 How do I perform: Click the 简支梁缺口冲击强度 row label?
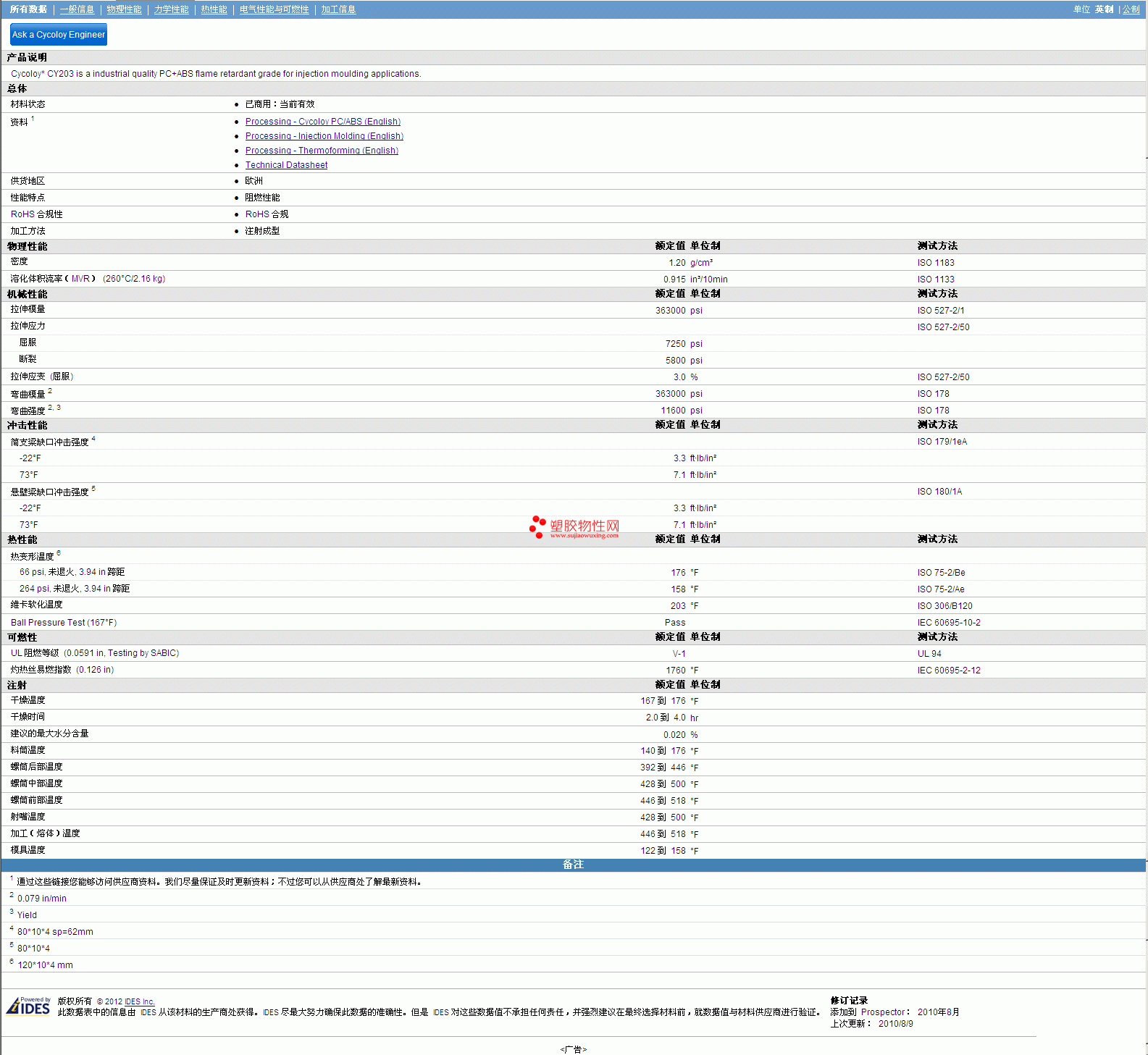49,442
